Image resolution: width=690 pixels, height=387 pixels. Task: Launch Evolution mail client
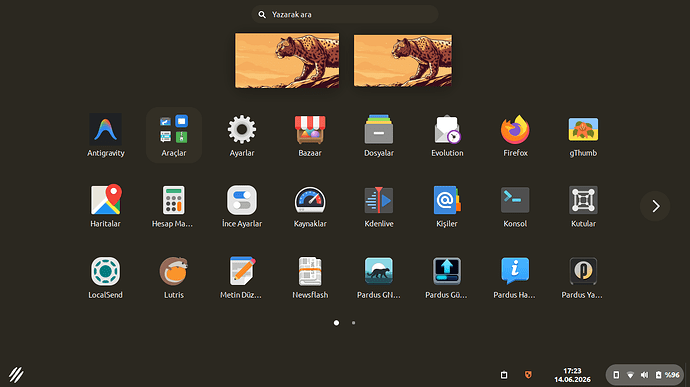[447, 135]
